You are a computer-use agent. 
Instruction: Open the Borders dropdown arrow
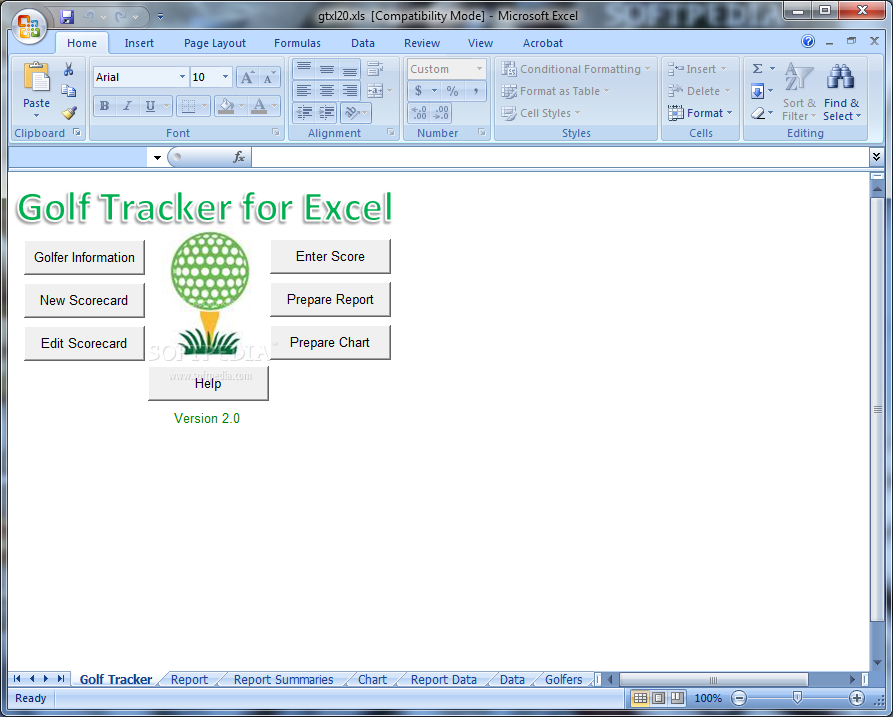204,106
